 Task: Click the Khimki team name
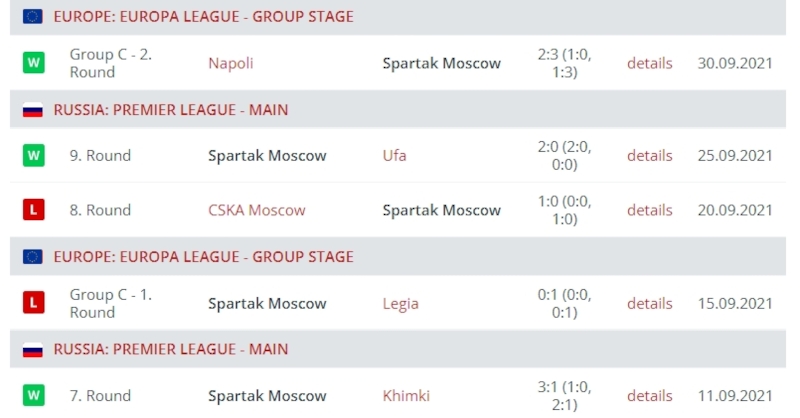click(x=406, y=396)
